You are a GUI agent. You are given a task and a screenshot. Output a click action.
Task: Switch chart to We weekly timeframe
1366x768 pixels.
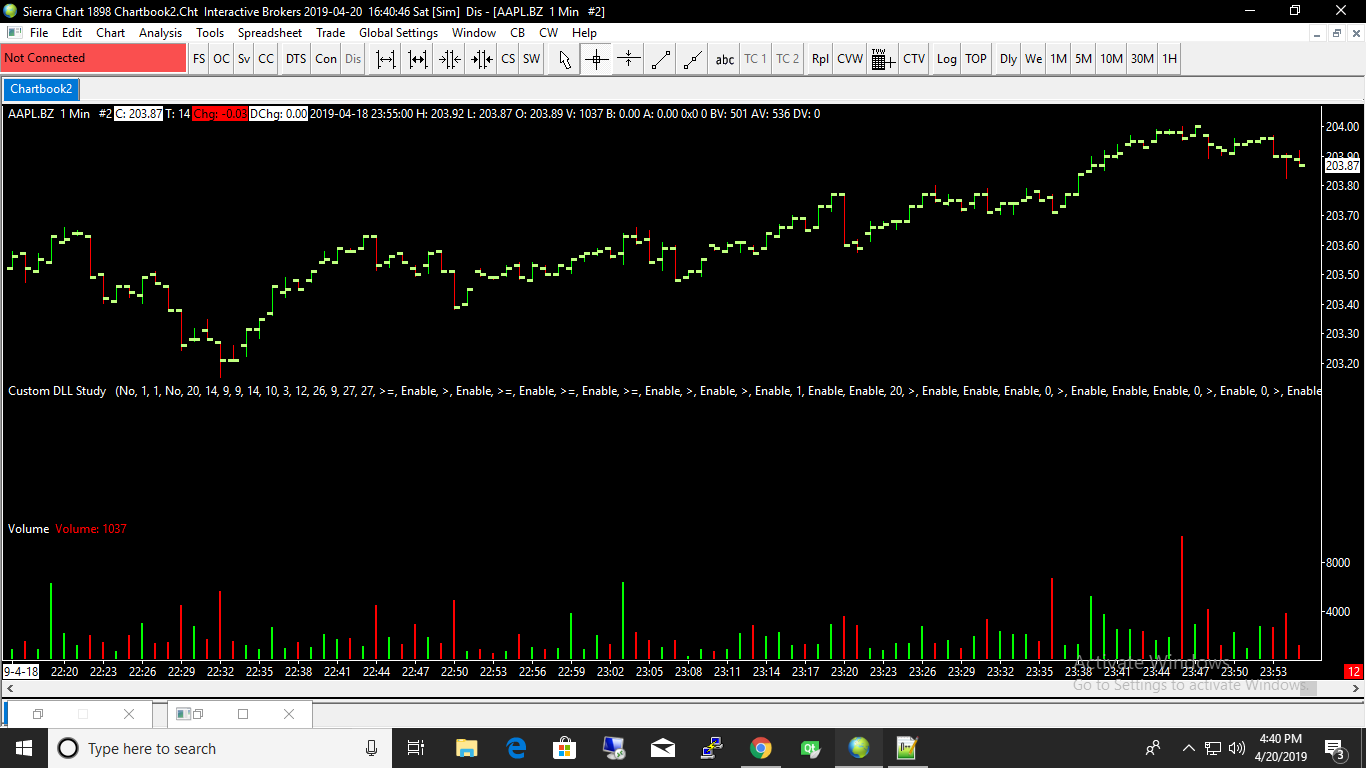click(x=1033, y=59)
